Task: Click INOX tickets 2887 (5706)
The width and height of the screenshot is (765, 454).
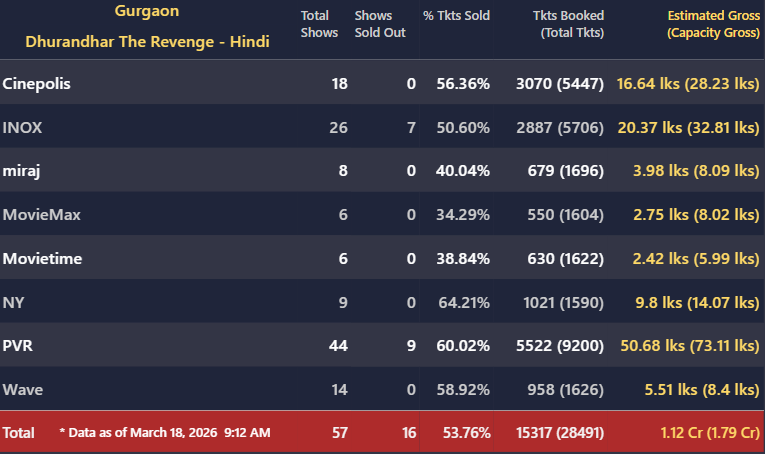Action: tap(560, 128)
